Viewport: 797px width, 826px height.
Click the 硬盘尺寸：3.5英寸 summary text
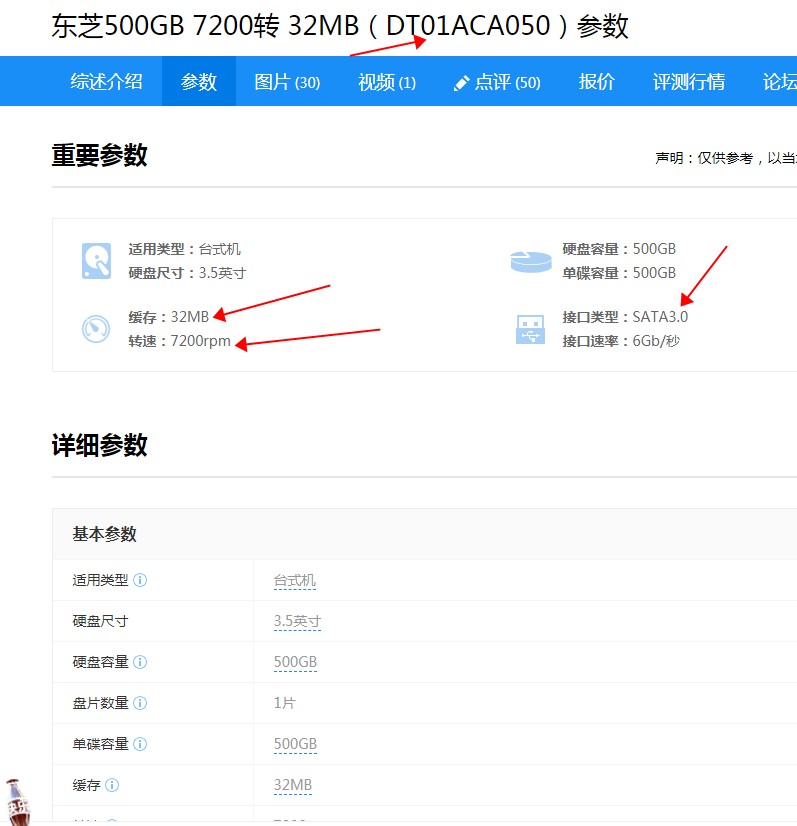[x=187, y=273]
